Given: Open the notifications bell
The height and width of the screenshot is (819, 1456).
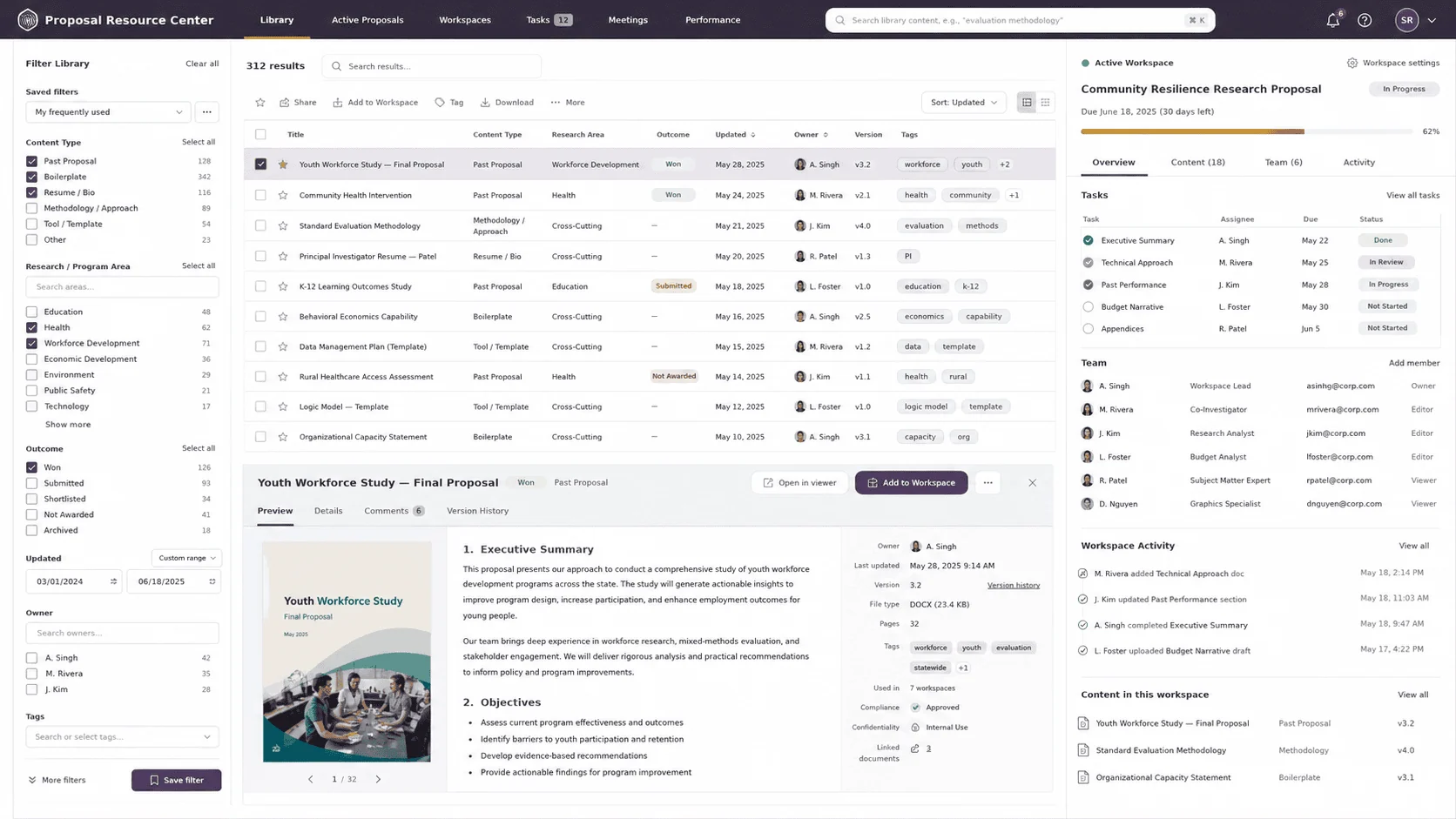Looking at the screenshot, I should point(1332,20).
